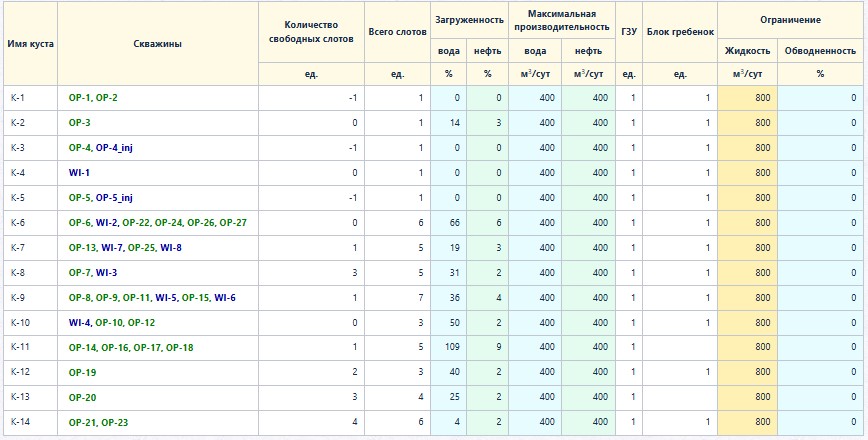The height and width of the screenshot is (440, 868).
Task: Open well OP-21 in row K-14
Action: (82, 422)
